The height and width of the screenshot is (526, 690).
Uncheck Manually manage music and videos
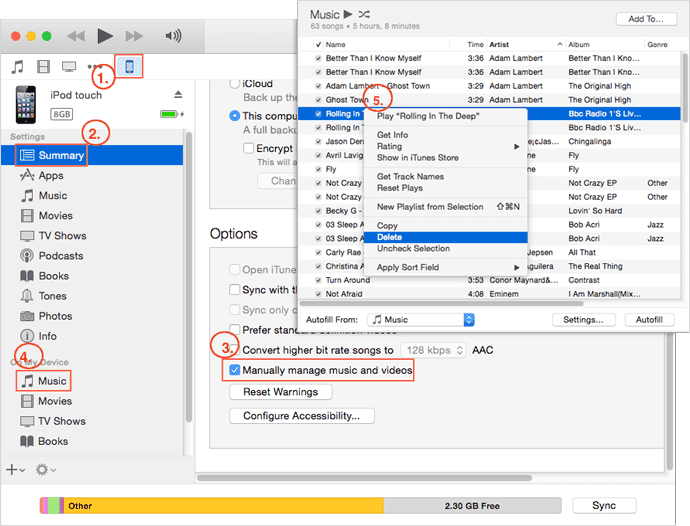(x=235, y=370)
